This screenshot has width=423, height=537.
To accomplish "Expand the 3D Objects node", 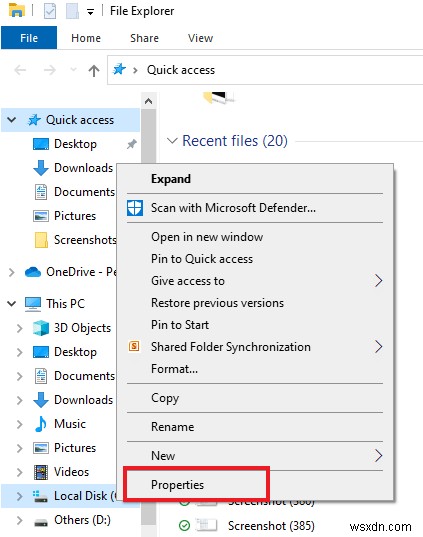I will [x=20, y=328].
